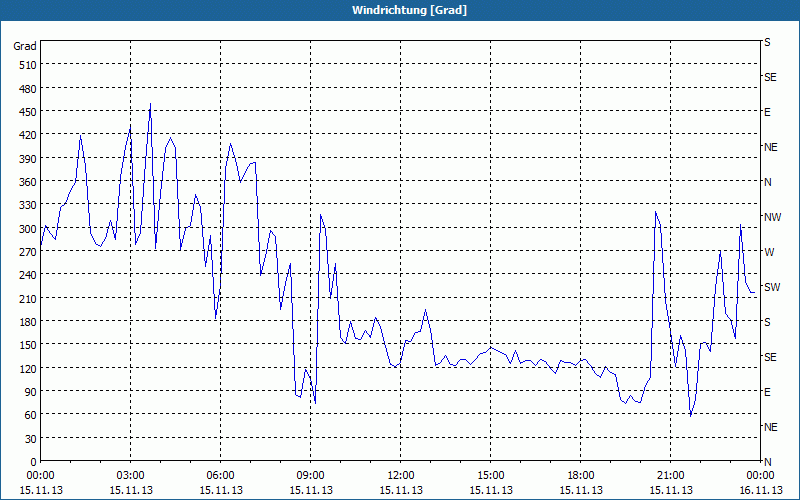Click the 21:00 time axis label
The height and width of the screenshot is (500, 800).
coord(670,476)
